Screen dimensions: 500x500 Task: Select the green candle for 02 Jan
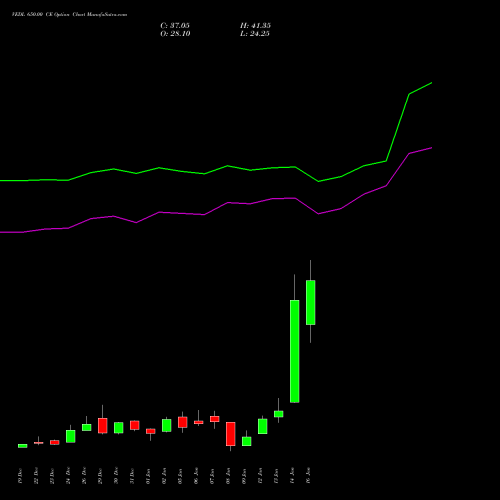(x=167, y=425)
